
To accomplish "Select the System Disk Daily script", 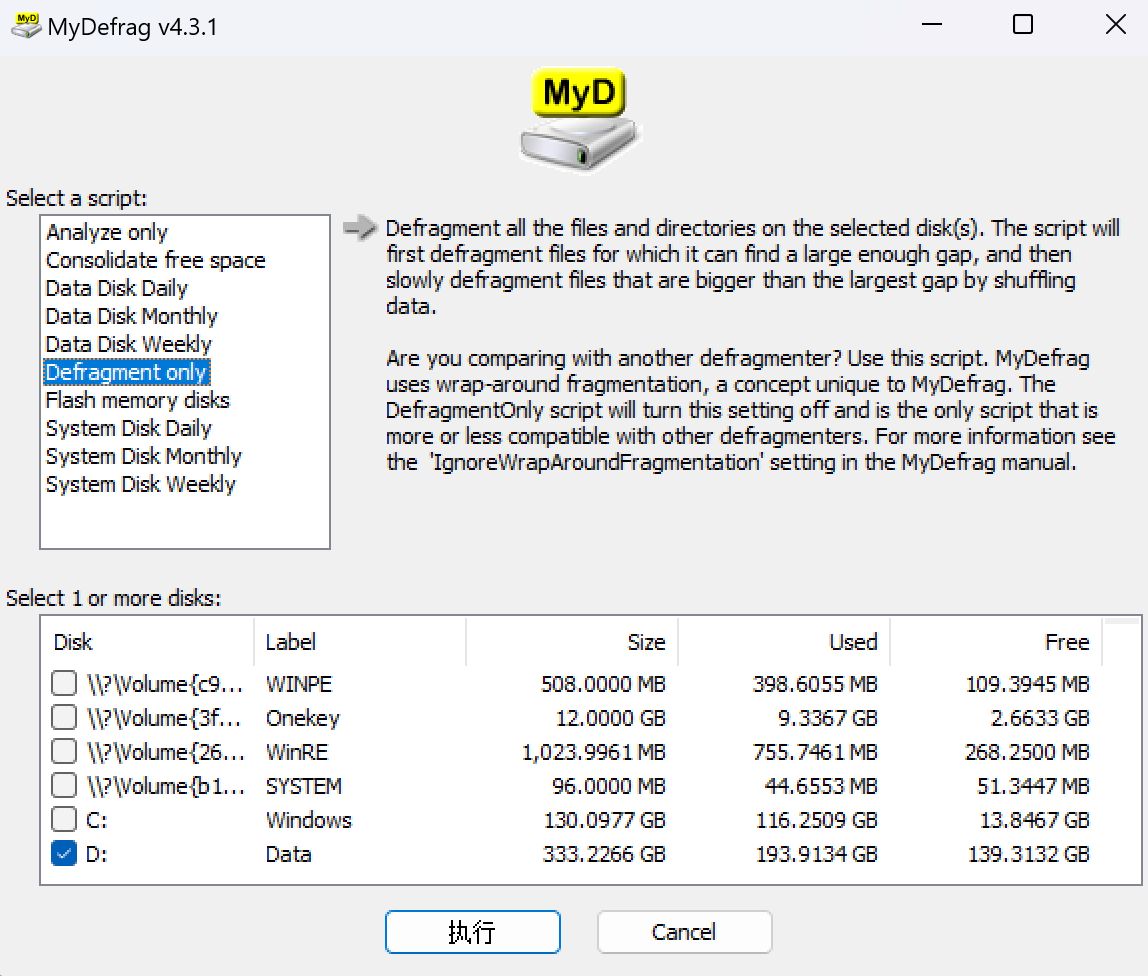I will (x=129, y=428).
